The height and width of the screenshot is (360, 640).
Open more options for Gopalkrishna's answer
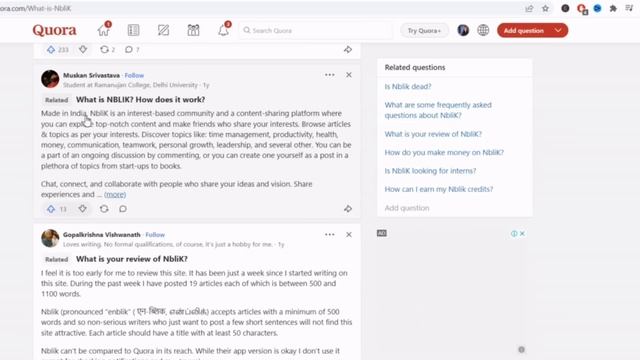(330, 234)
